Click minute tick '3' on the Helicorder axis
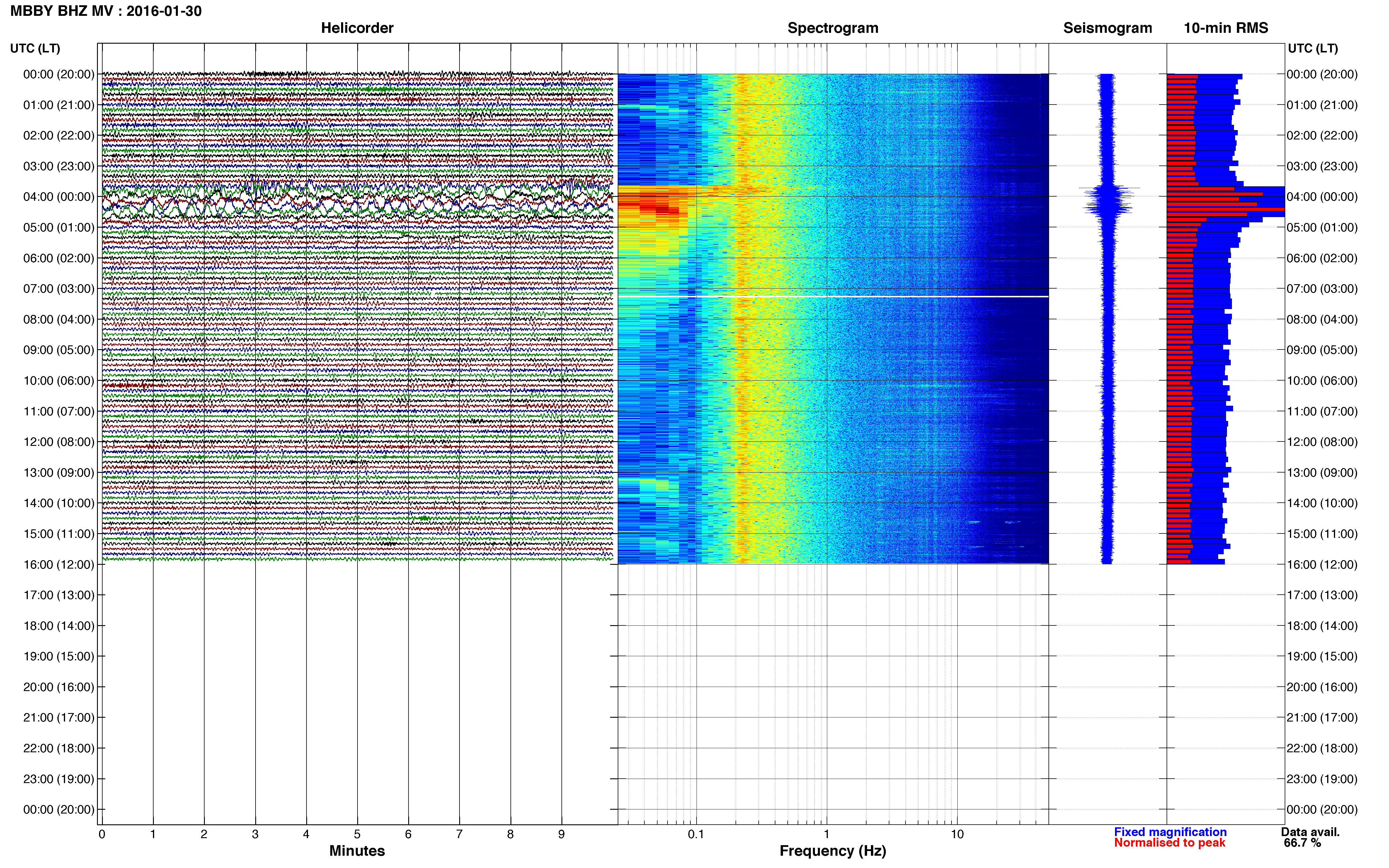1389x868 pixels. (x=255, y=834)
